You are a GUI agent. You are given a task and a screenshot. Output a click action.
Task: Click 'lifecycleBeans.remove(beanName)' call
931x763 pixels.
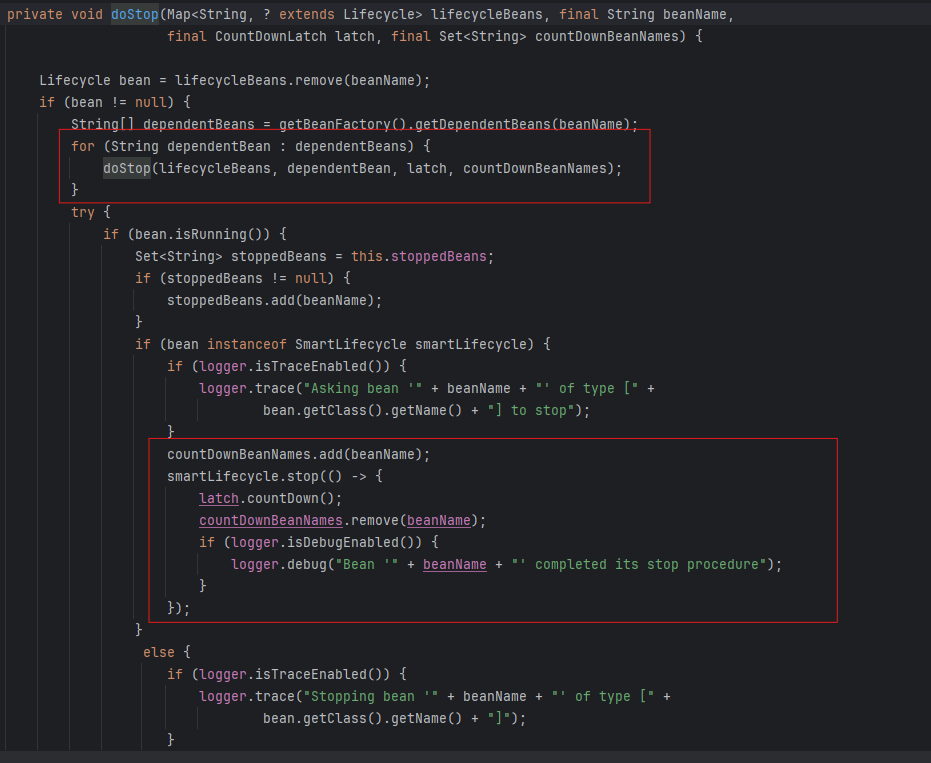pyautogui.click(x=298, y=81)
